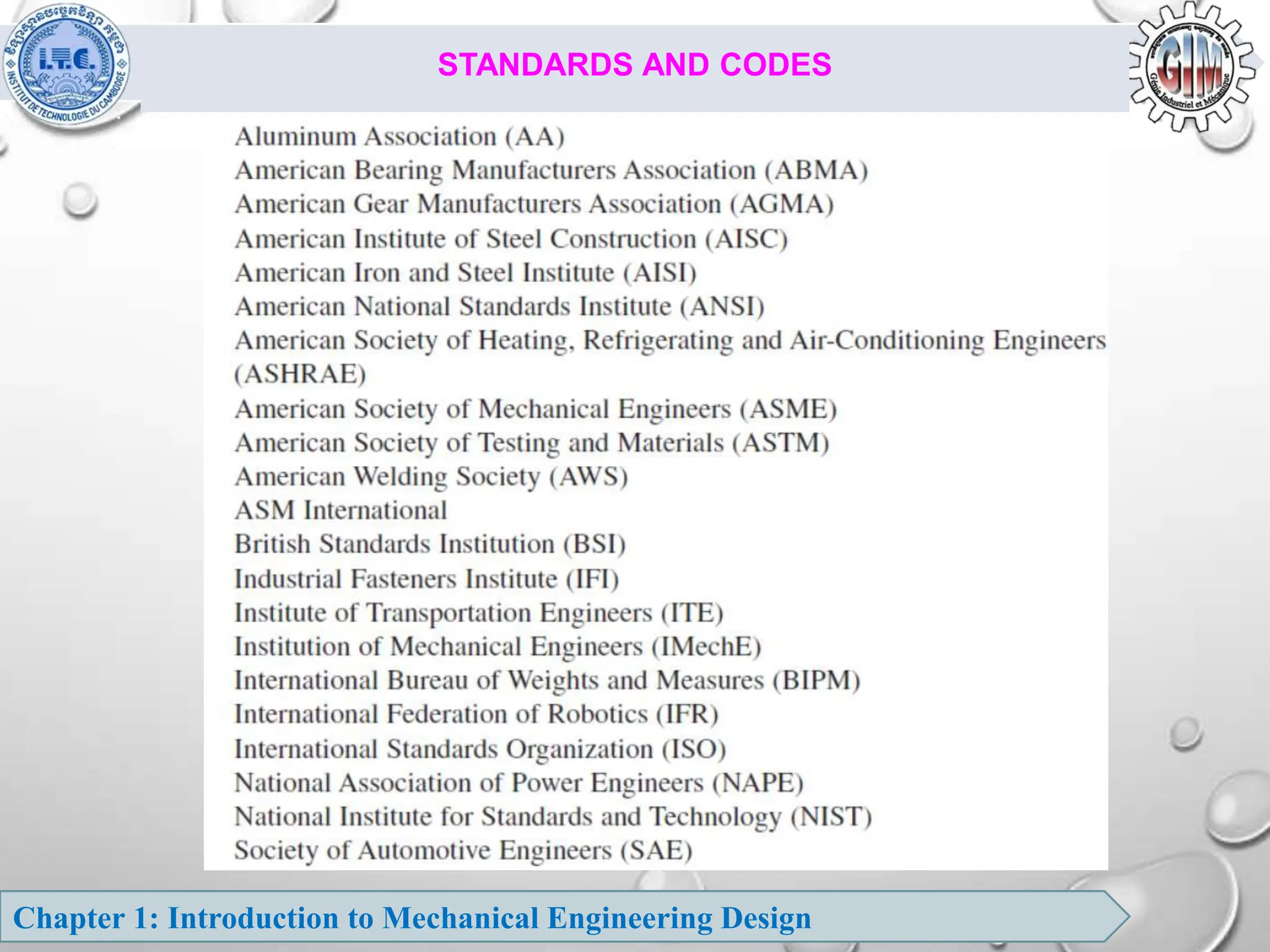
Task: Click American Iron and Steel Institute (AISI)
Action: (466, 273)
